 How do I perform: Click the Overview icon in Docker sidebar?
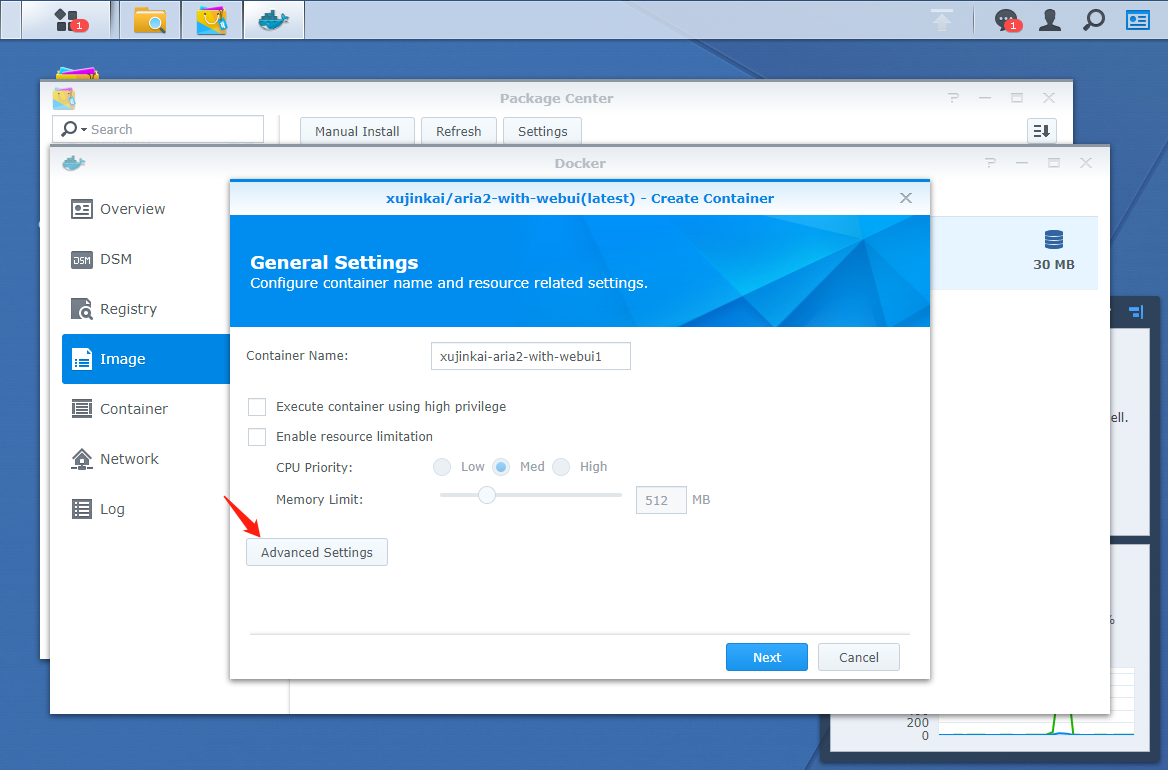click(81, 209)
